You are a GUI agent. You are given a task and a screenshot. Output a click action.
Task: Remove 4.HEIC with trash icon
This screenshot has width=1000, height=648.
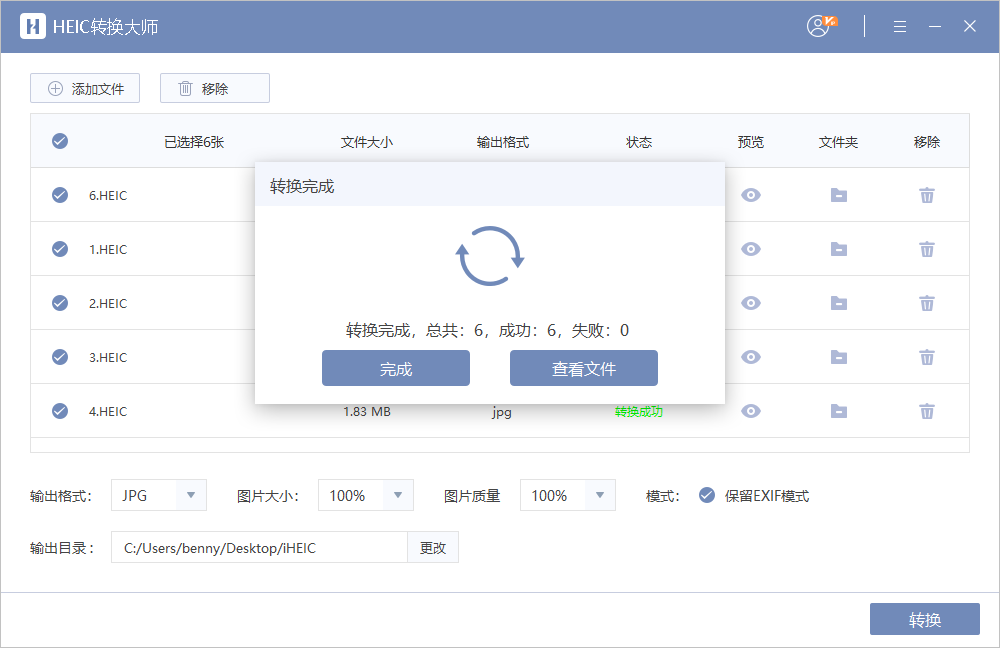pyautogui.click(x=927, y=411)
